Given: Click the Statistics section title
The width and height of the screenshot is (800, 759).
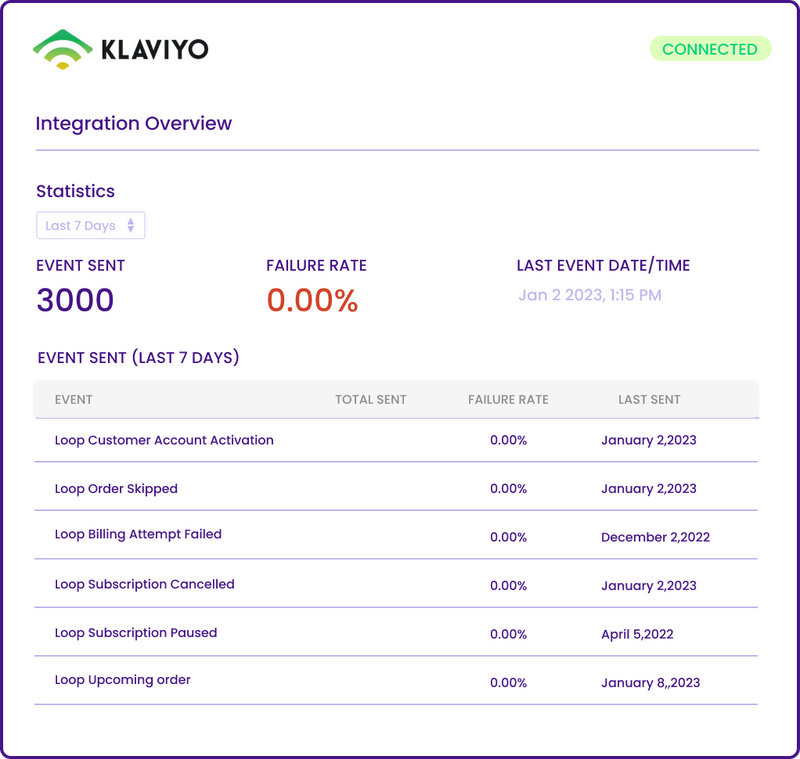Looking at the screenshot, I should [x=76, y=191].
